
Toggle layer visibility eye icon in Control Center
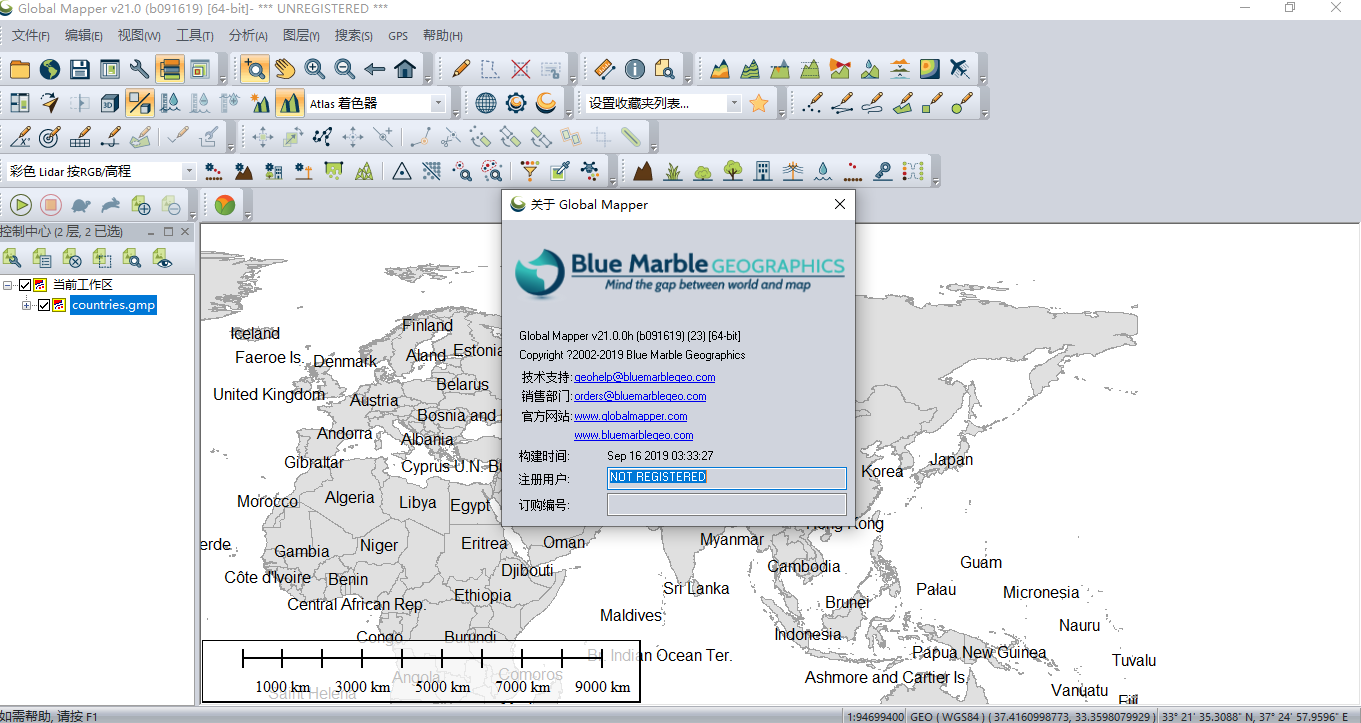point(161,258)
